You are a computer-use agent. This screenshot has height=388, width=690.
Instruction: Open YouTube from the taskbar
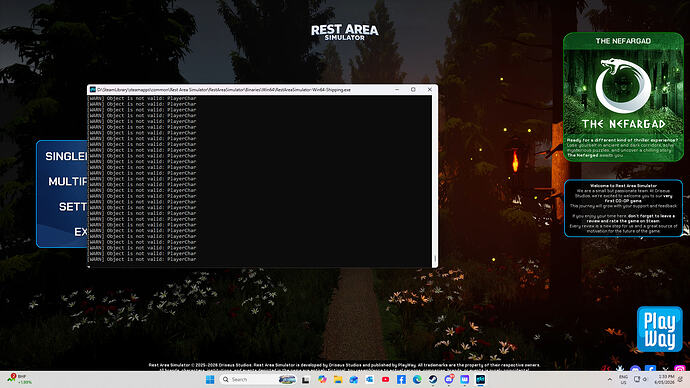[x=385, y=379]
